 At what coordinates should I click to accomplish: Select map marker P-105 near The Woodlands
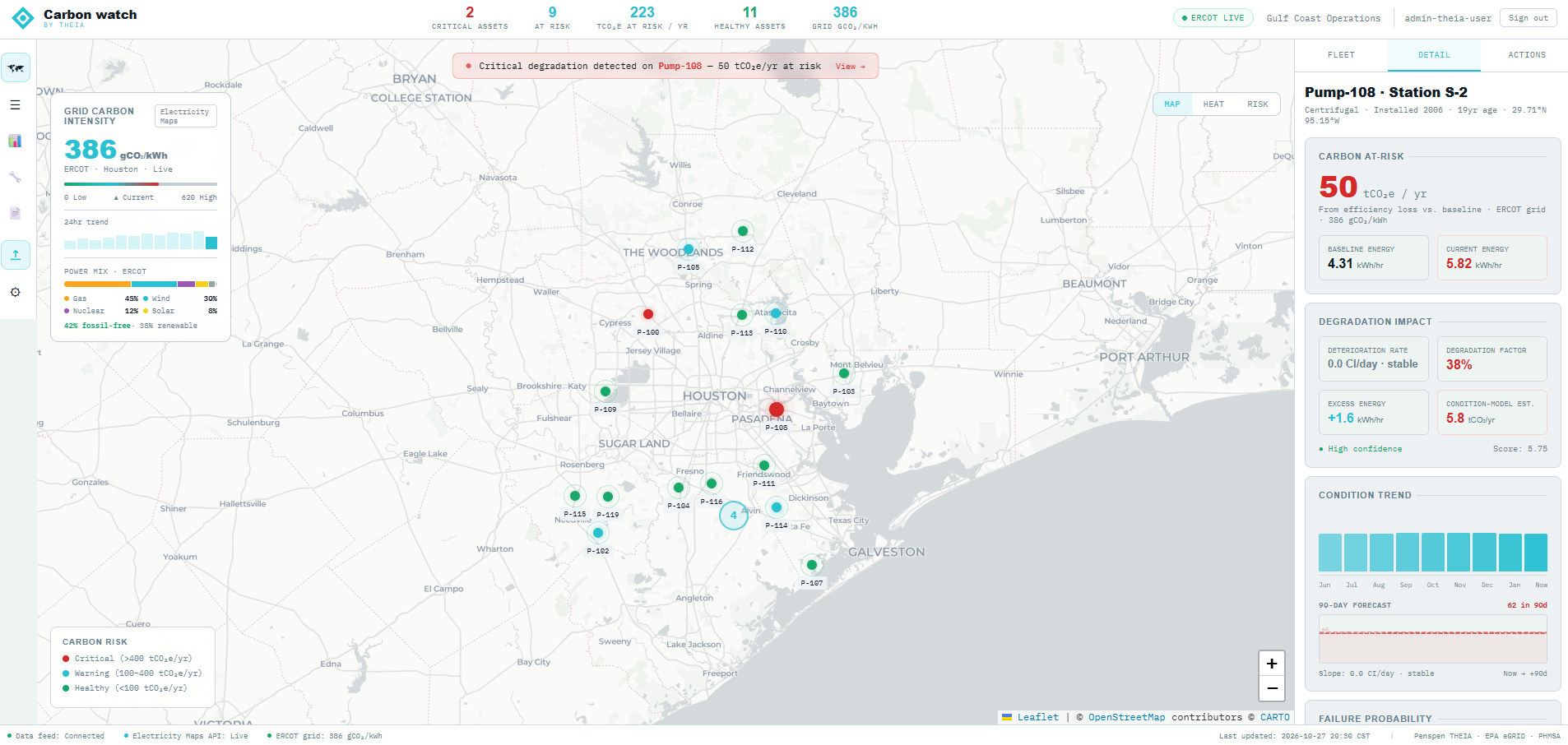click(689, 249)
